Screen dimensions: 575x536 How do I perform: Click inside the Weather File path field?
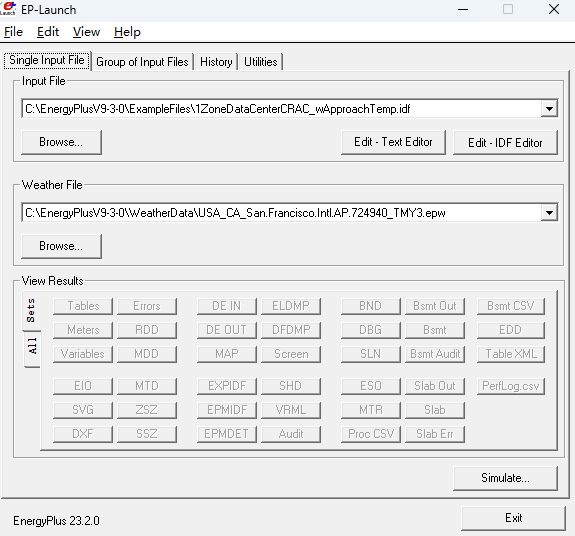pos(281,213)
